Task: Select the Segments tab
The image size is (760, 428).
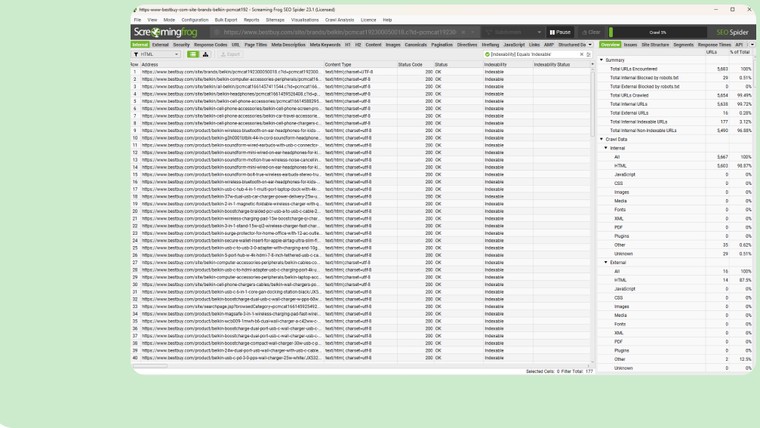Action: tap(683, 45)
